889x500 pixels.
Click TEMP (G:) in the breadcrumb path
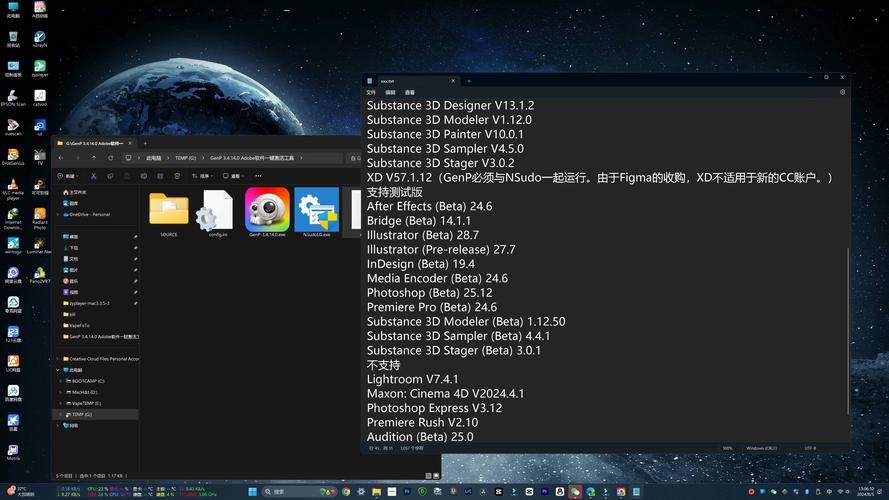click(185, 158)
